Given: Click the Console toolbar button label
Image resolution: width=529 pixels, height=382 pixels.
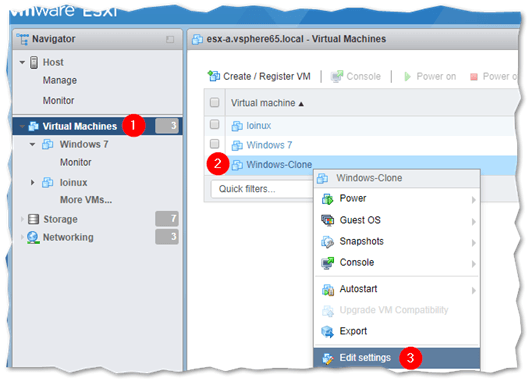Looking at the screenshot, I should [363, 77].
